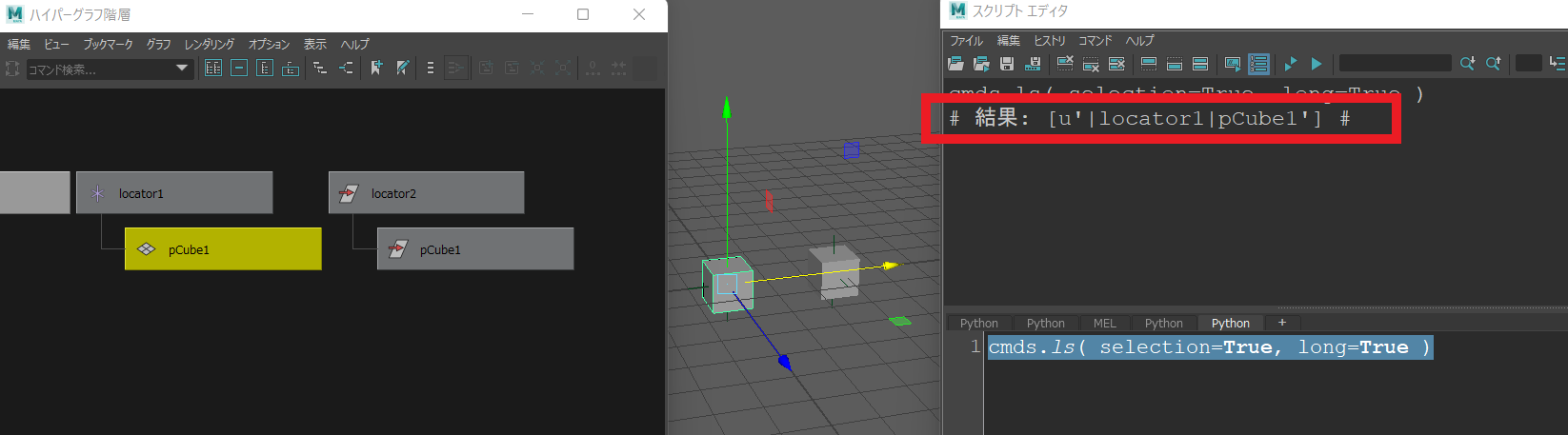The width and height of the screenshot is (1568, 435).
Task: Click the Save Script icon in Script Editor
Action: point(1007,64)
